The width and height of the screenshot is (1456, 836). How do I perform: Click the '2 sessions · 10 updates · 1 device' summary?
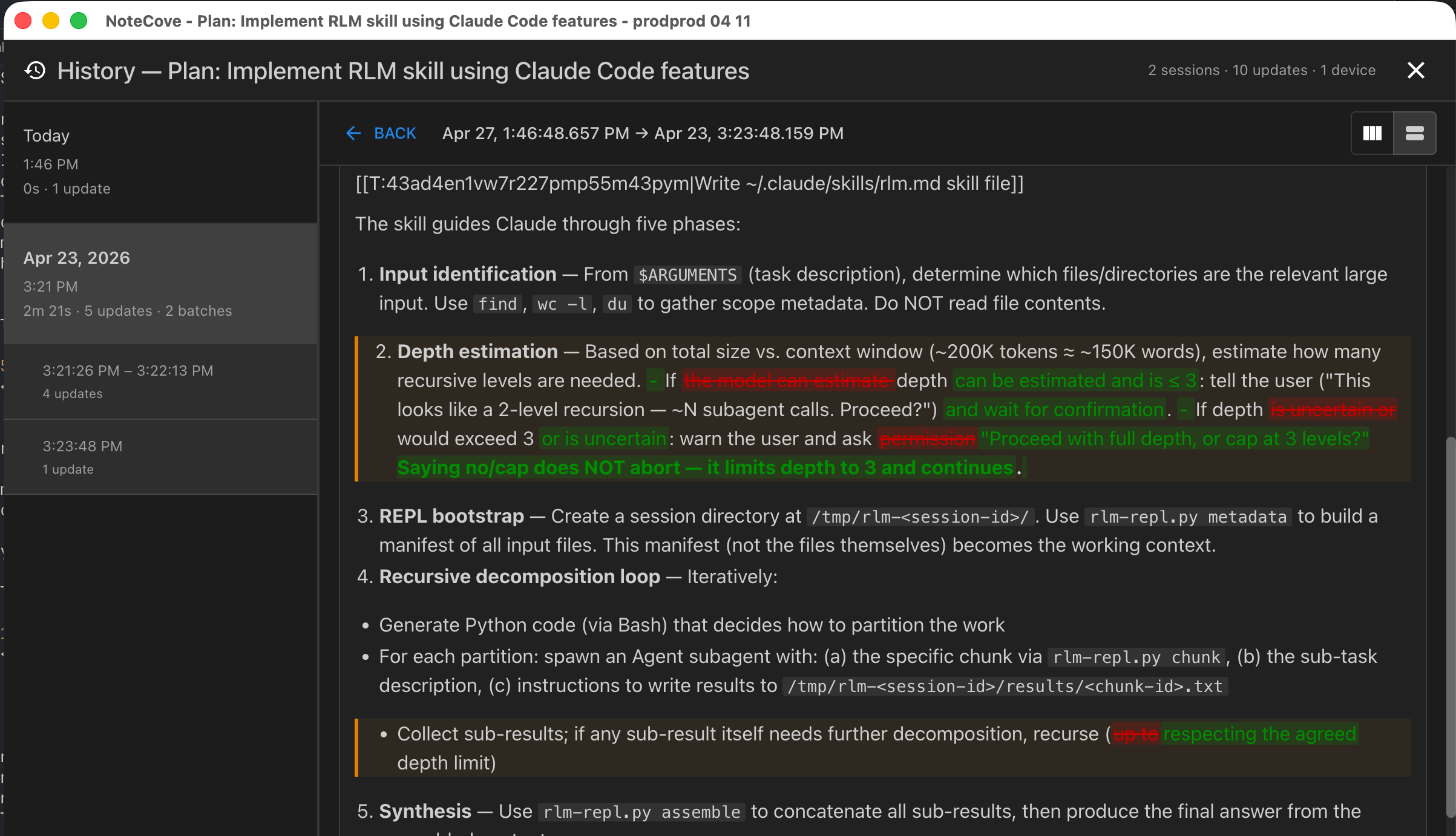coord(1262,70)
